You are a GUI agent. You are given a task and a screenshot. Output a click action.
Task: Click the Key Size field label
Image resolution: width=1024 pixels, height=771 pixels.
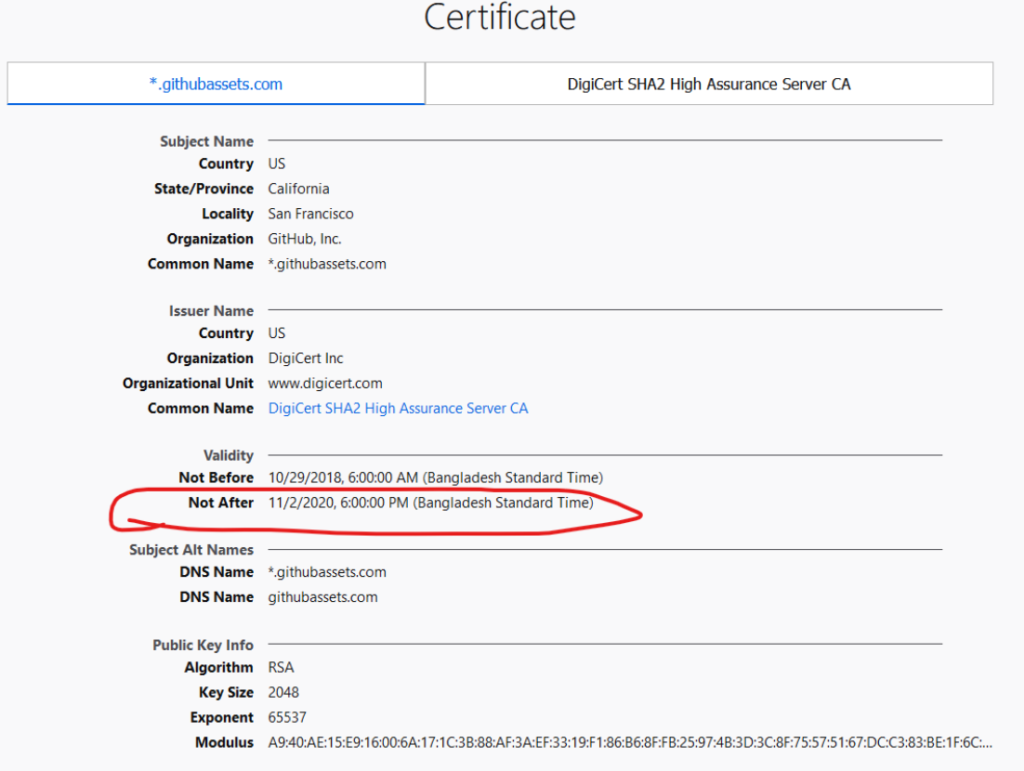226,693
